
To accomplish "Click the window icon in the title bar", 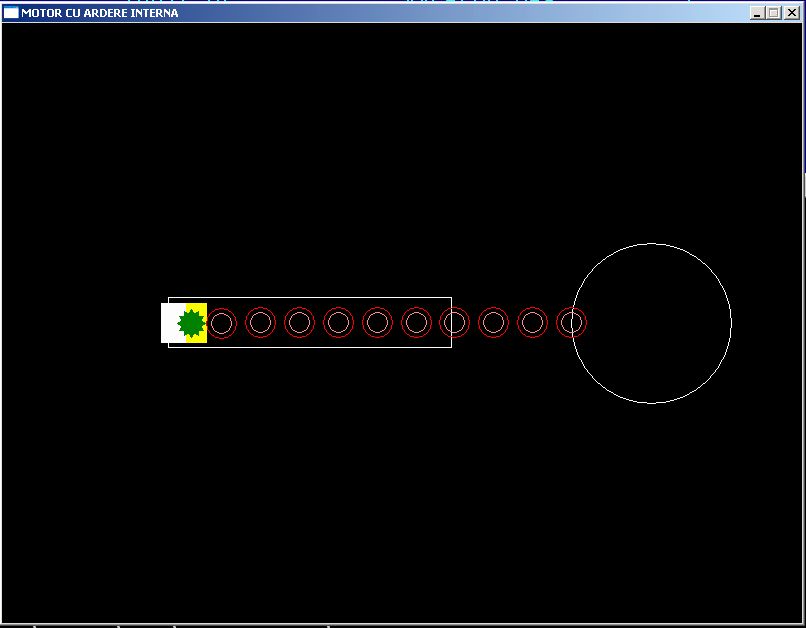I will 11,13.
